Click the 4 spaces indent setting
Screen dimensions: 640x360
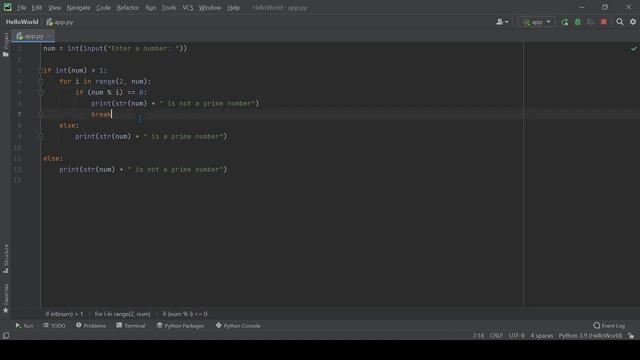pyautogui.click(x=542, y=336)
